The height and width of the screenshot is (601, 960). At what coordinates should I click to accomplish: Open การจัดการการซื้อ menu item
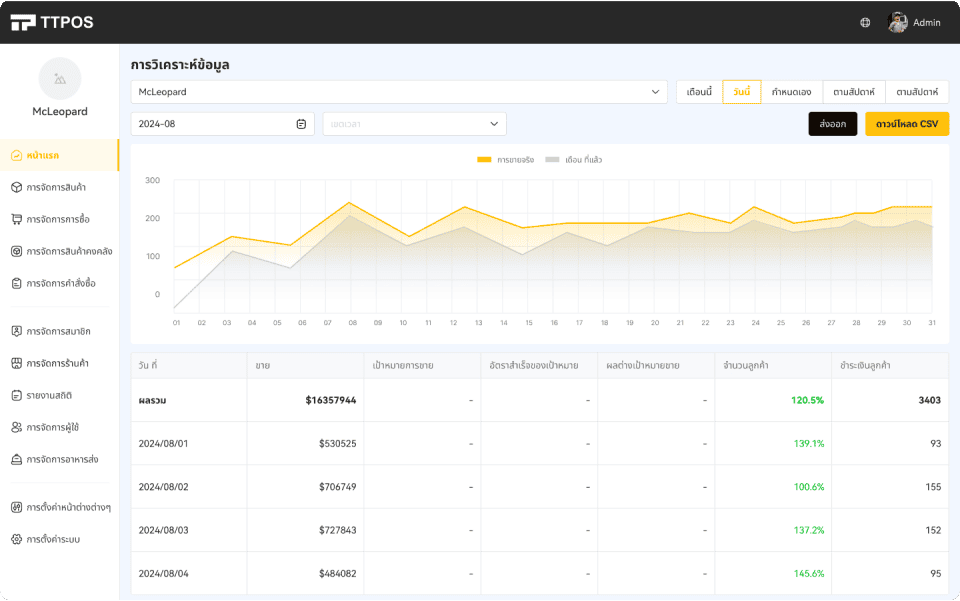point(59,219)
